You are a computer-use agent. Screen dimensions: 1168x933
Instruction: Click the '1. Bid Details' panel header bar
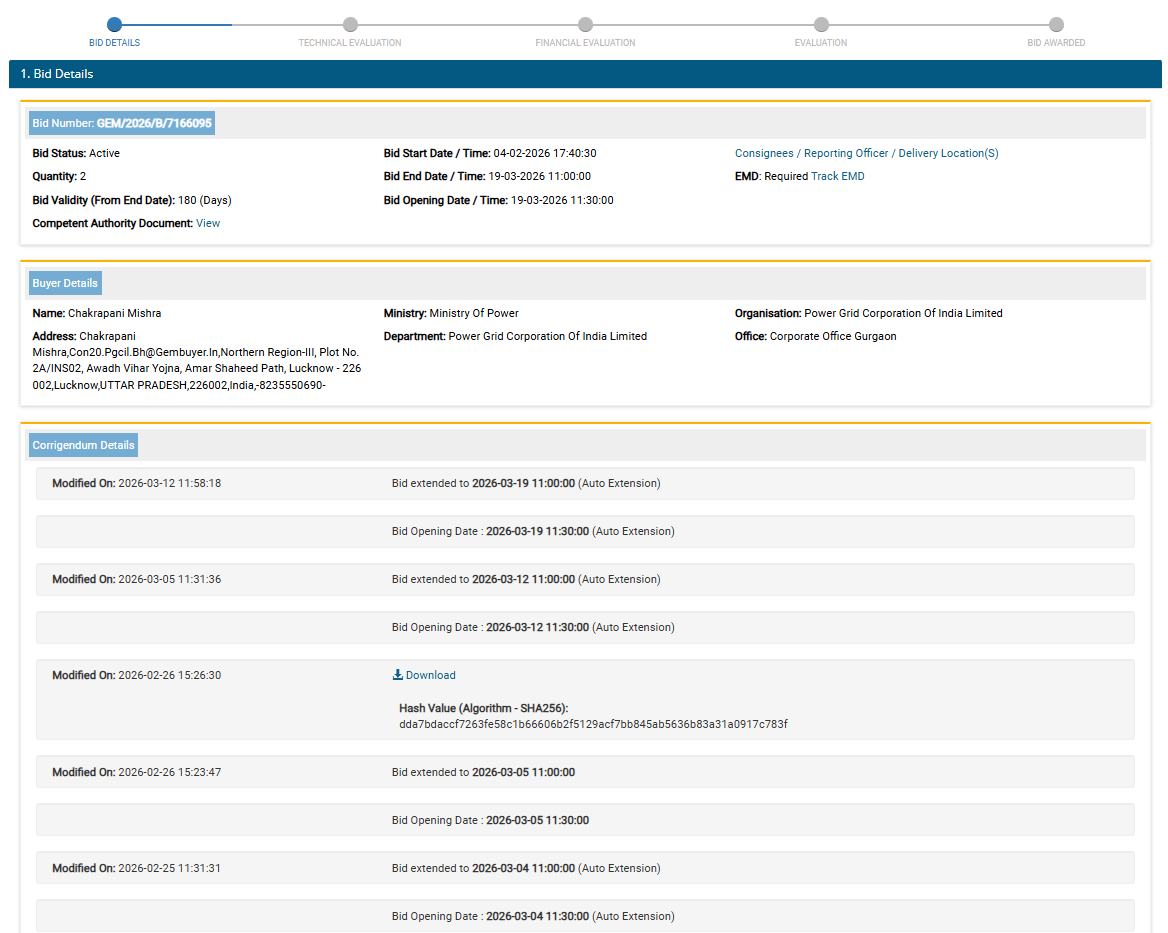click(585, 74)
